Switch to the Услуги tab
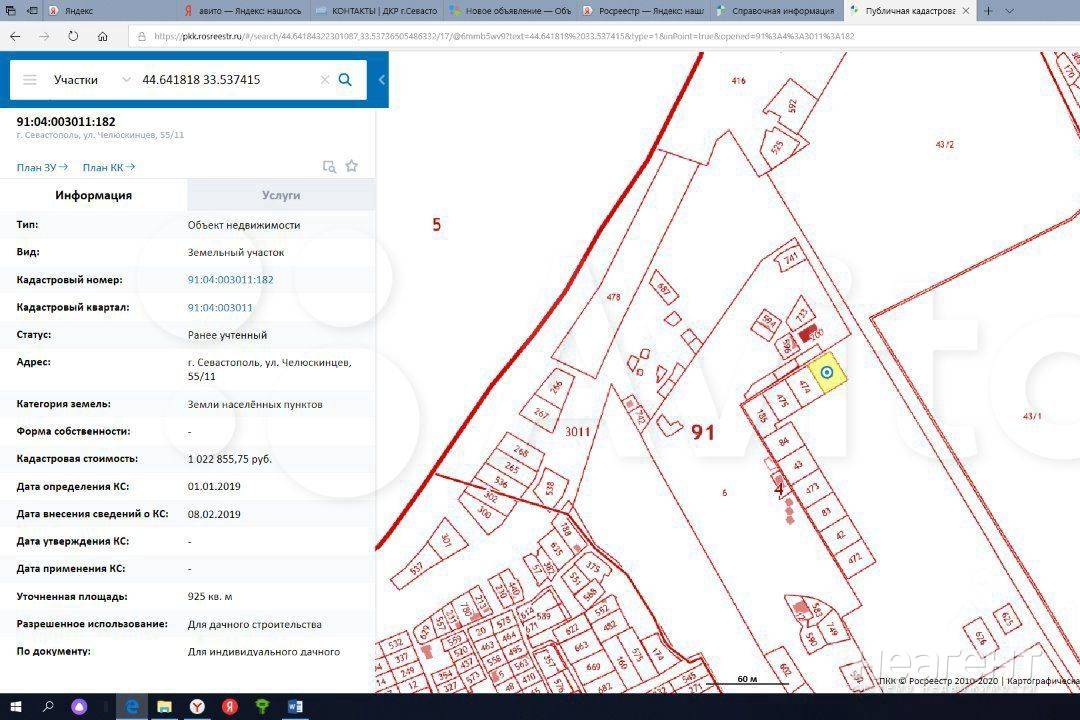 [281, 195]
